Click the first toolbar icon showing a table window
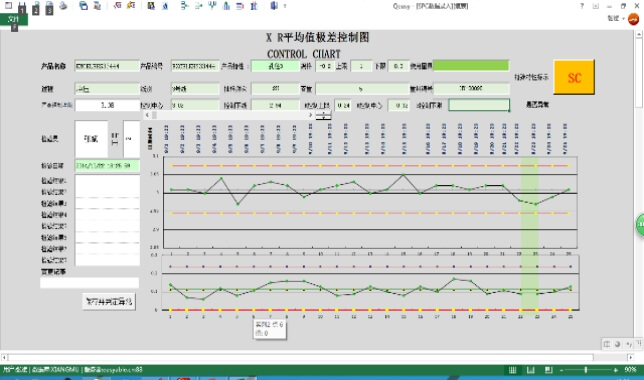 pyautogui.click(x=8, y=5)
